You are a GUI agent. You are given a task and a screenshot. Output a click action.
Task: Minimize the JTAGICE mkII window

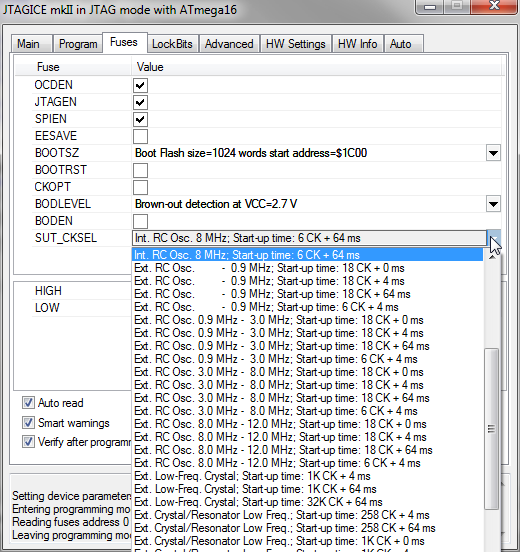click(430, 6)
